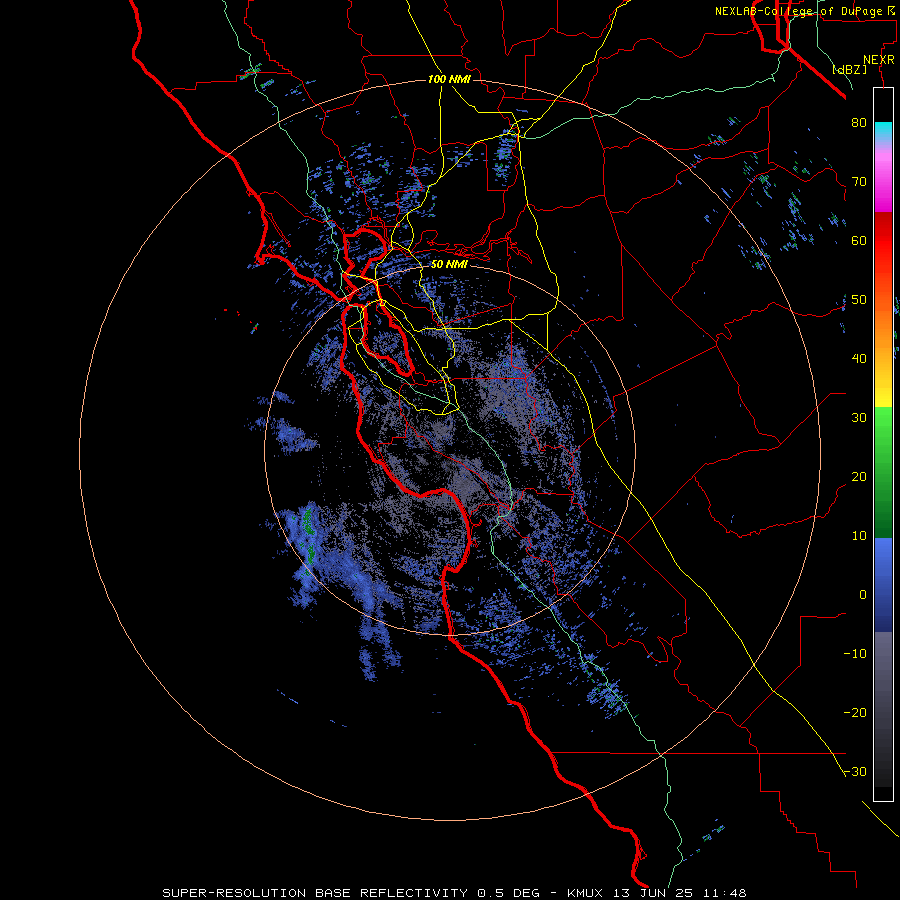Click the 50 dBZ scale label
This screenshot has width=900, height=900.
pyautogui.click(x=859, y=300)
